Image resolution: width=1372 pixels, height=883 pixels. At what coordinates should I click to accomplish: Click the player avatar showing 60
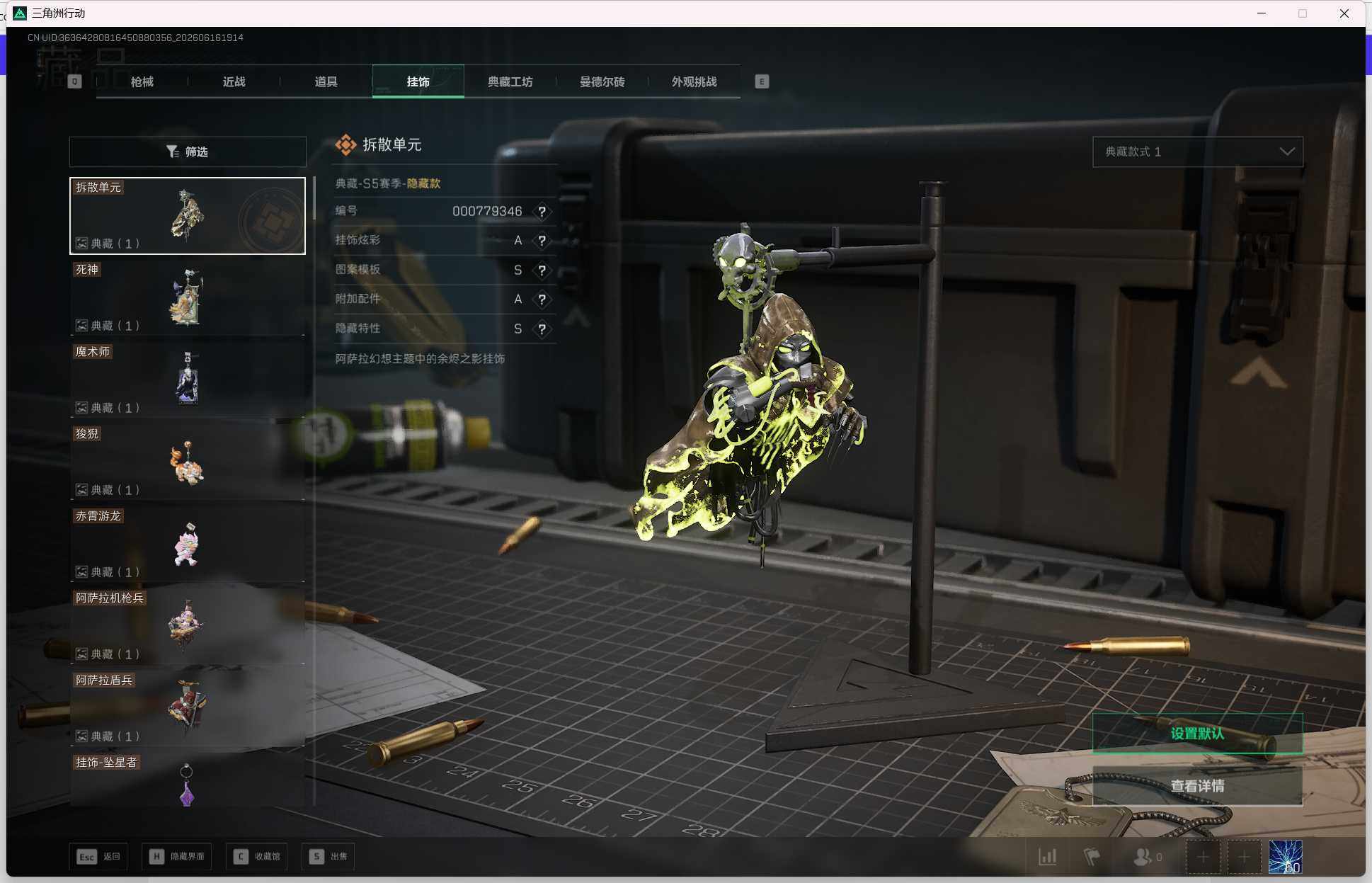[1285, 857]
